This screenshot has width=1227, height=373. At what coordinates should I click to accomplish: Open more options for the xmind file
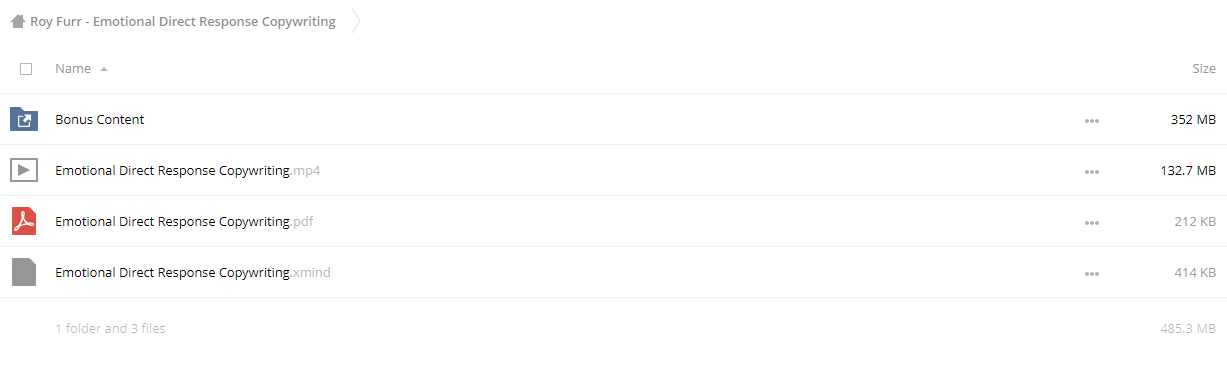pyautogui.click(x=1092, y=274)
